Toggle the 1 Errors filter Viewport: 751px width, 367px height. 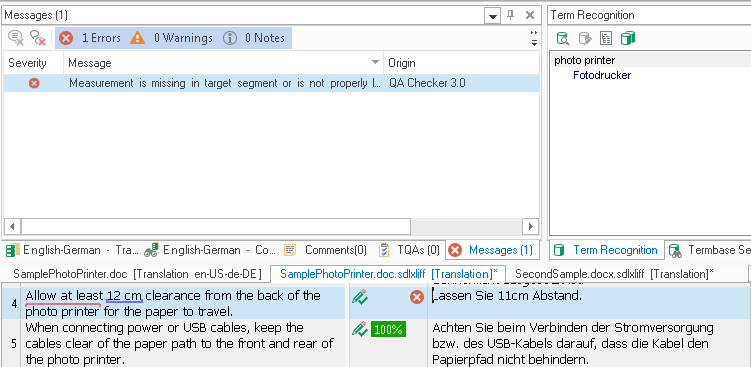90,38
